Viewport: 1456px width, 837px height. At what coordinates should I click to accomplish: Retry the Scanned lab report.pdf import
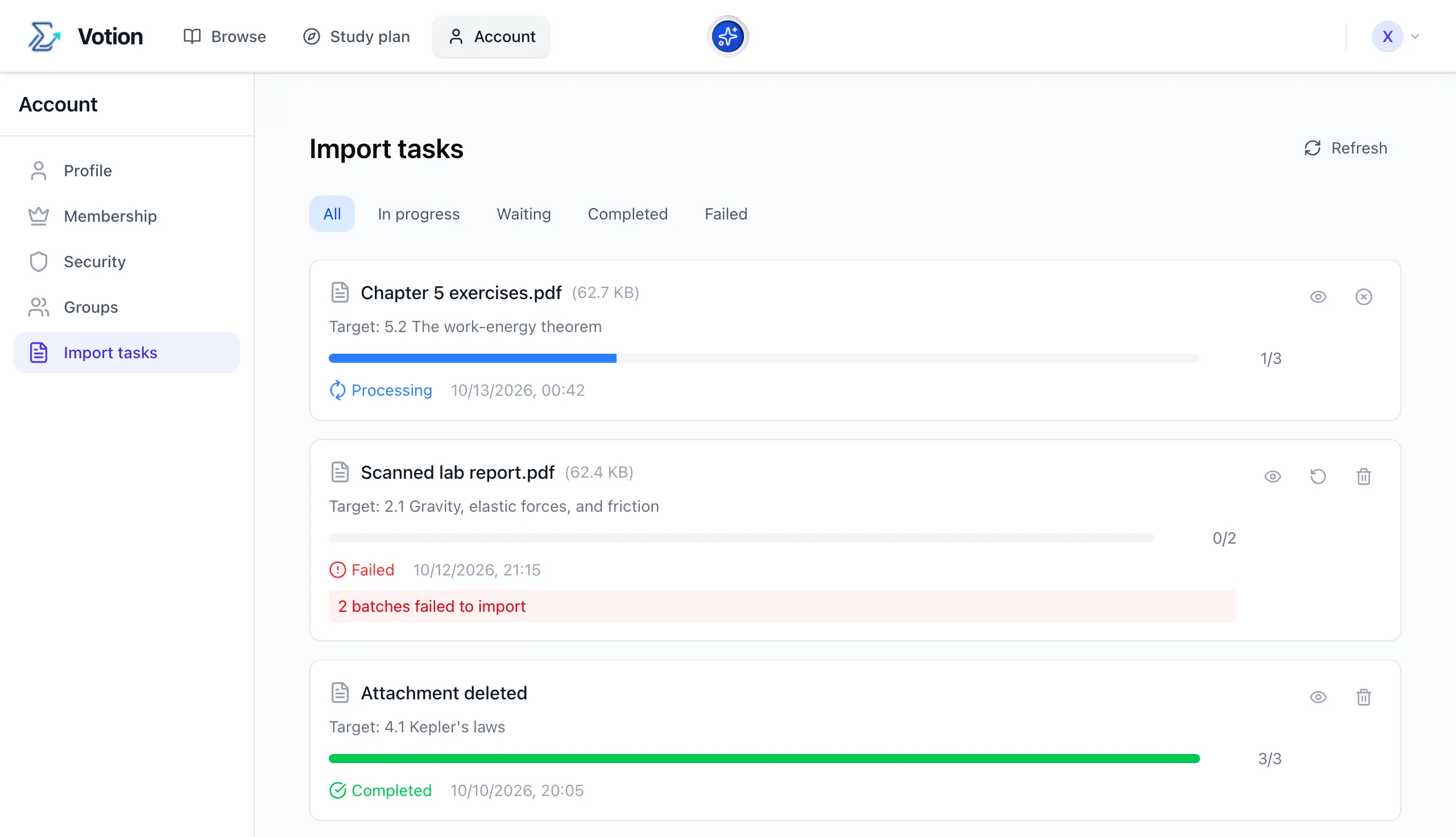pos(1318,476)
